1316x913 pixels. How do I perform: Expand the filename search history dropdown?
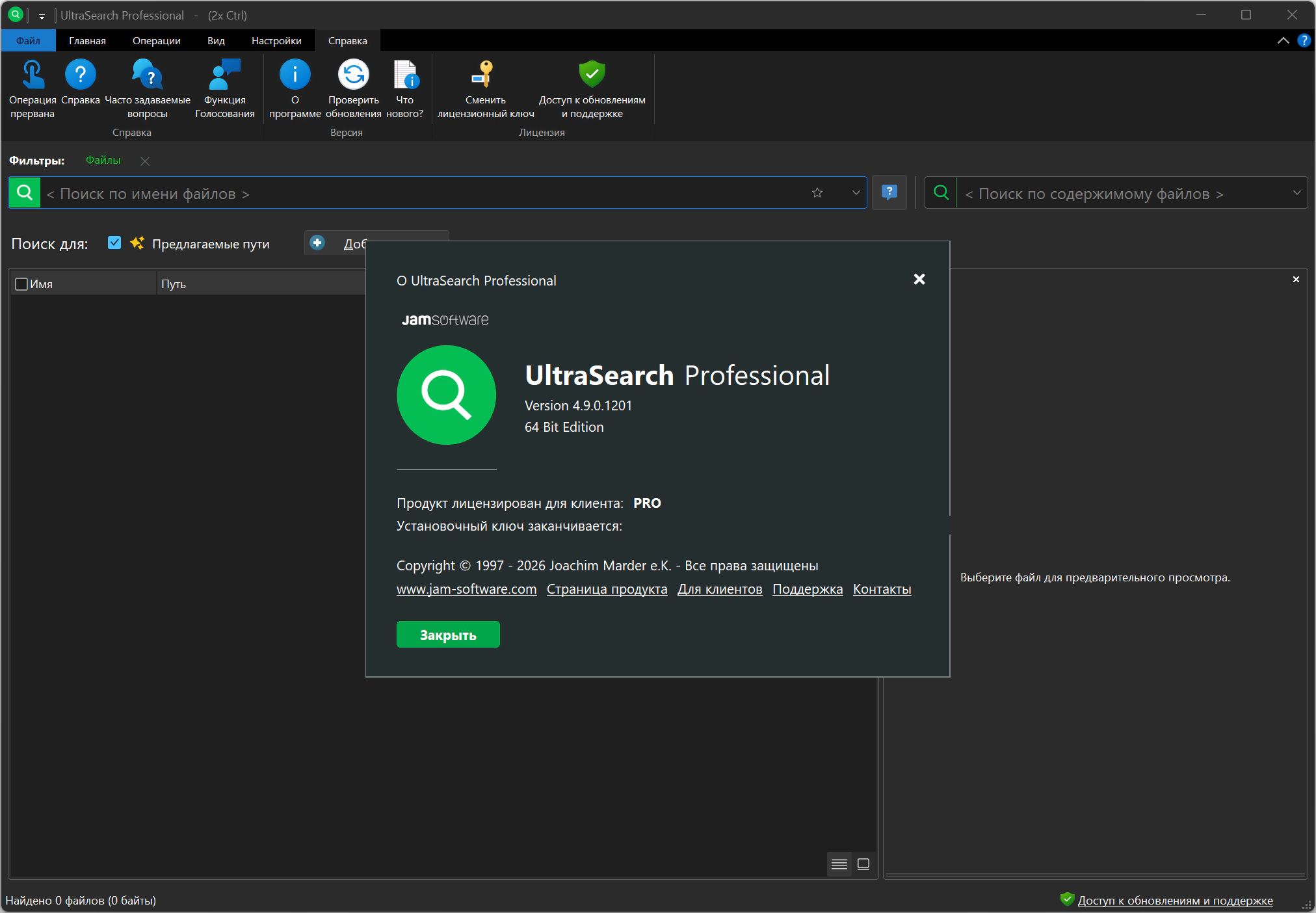click(x=856, y=193)
